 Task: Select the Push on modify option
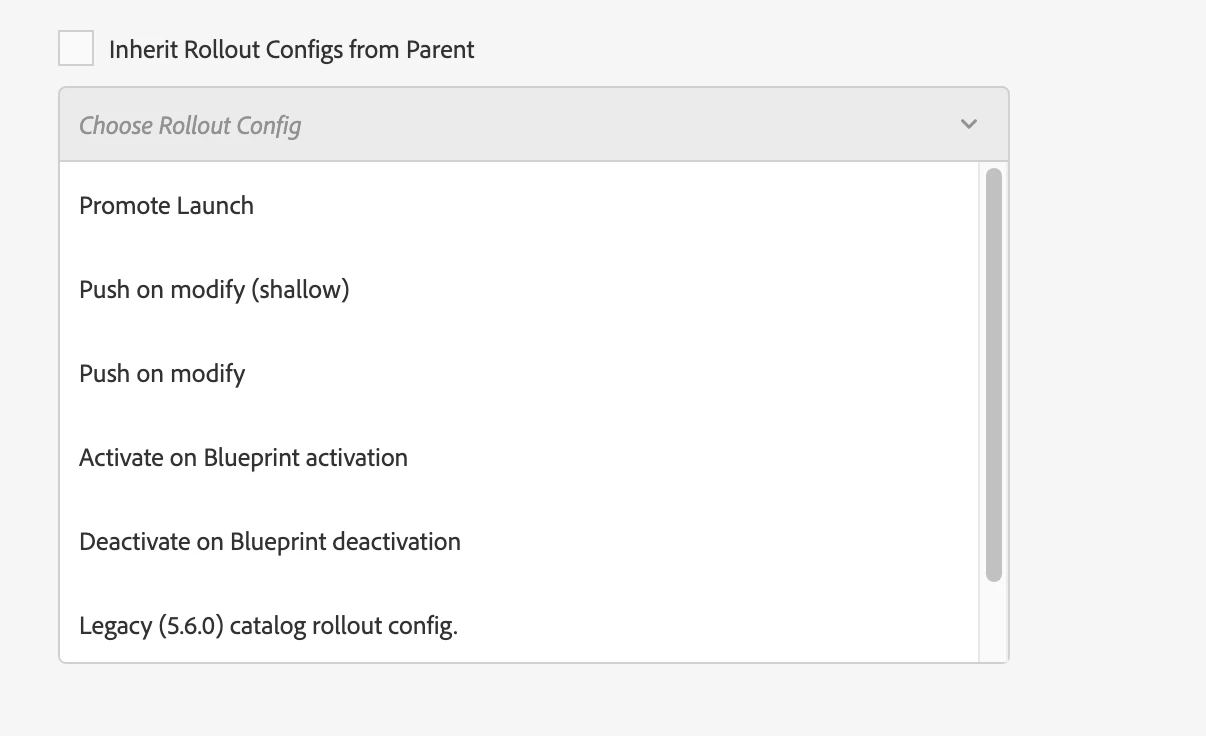pos(162,374)
